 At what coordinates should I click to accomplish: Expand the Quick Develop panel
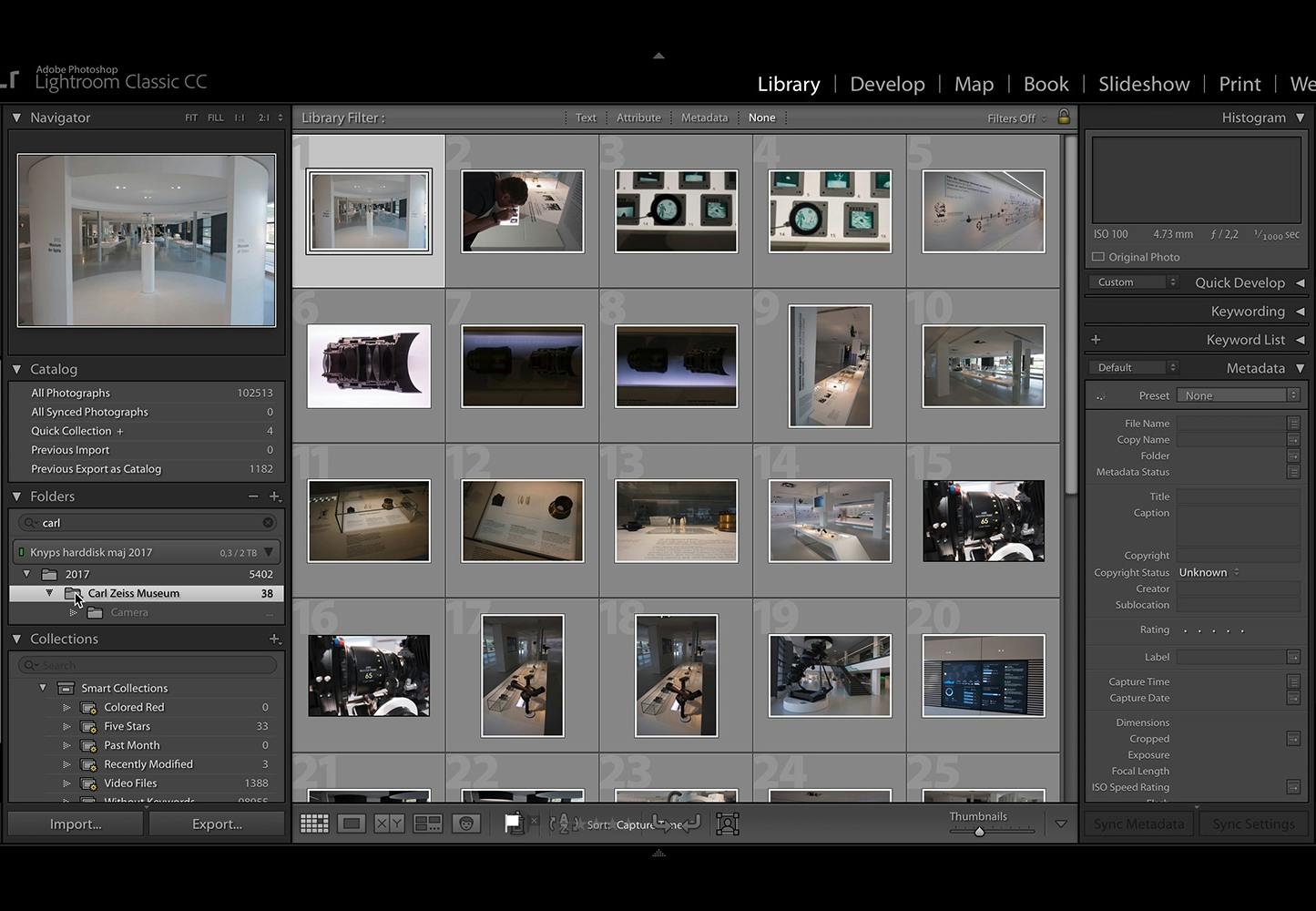pyautogui.click(x=1300, y=282)
